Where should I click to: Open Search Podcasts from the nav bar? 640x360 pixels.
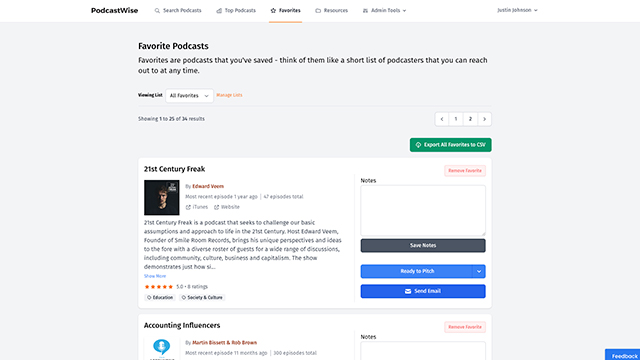(178, 11)
